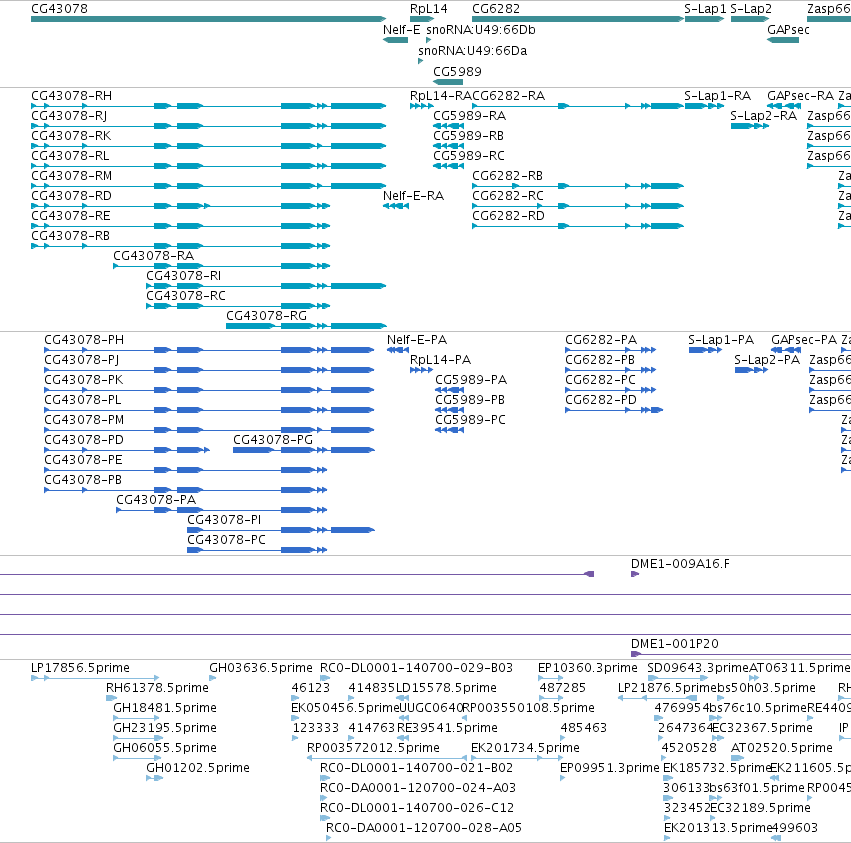The height and width of the screenshot is (843, 851).
Task: Select the snoRNA:U49:66Db label
Action: pos(481,30)
